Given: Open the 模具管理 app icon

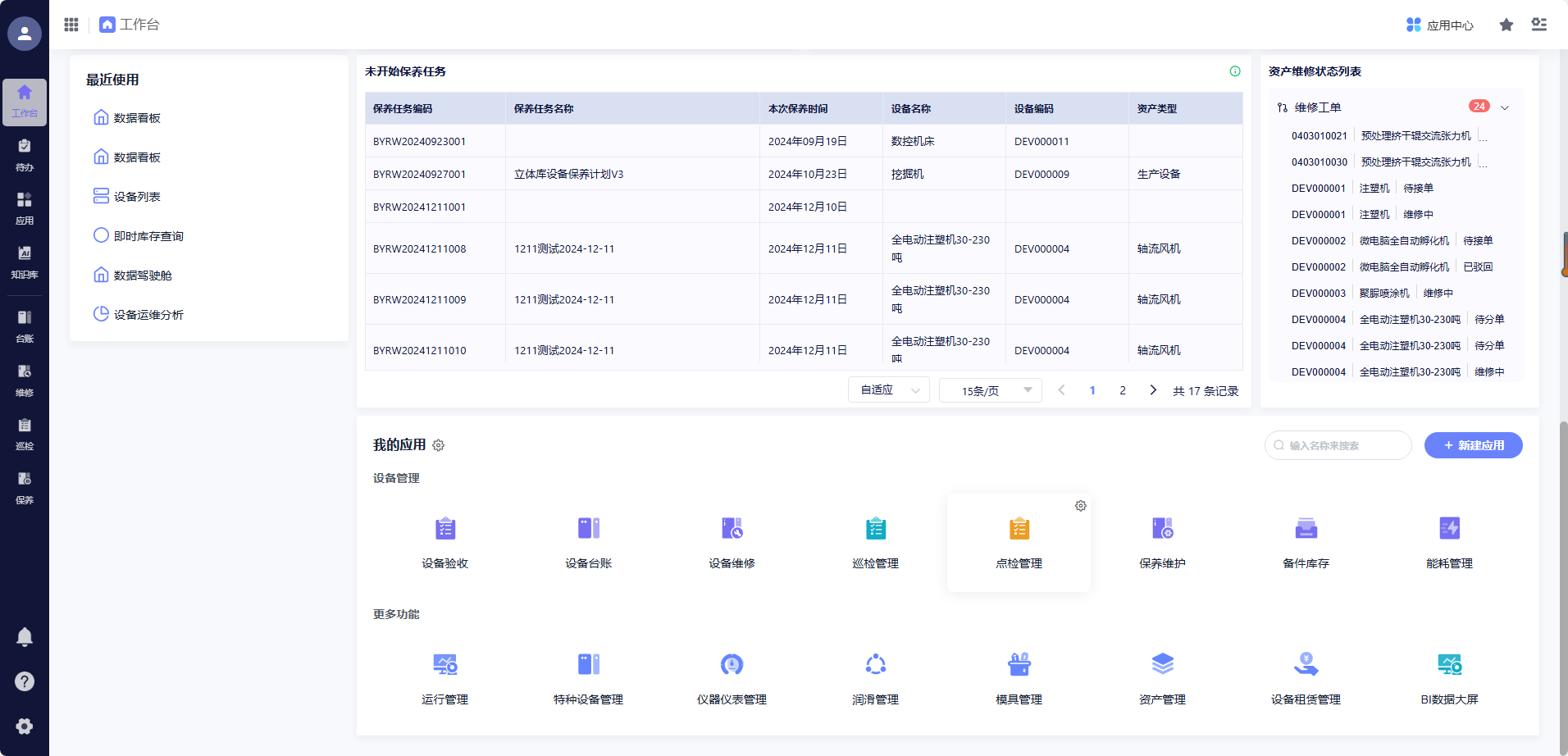Looking at the screenshot, I should coord(1019,665).
